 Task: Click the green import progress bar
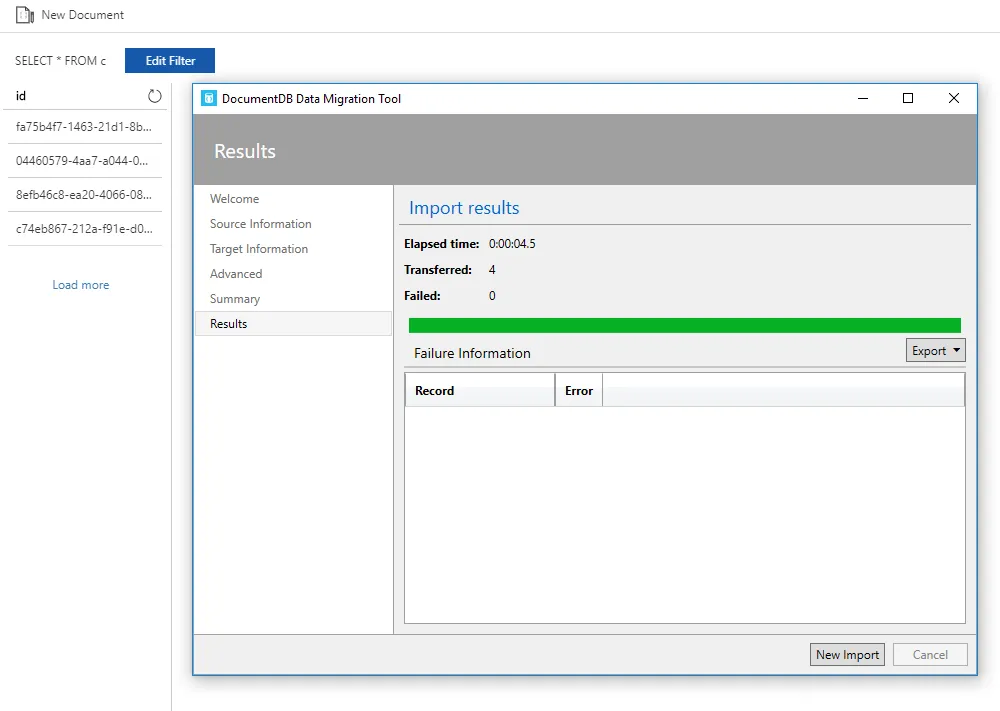click(684, 325)
